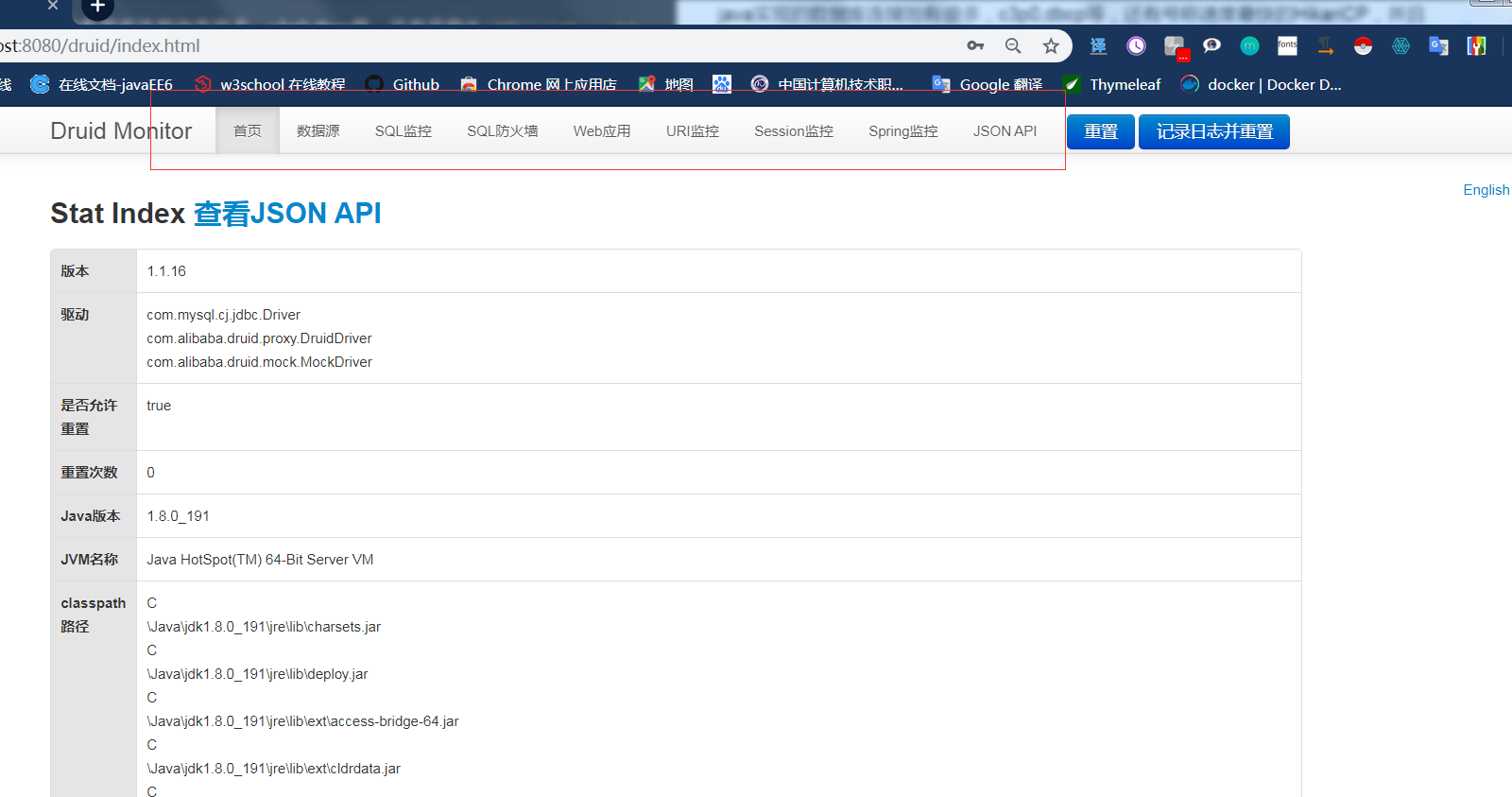Switch language to English
This screenshot has height=797, width=1512.
point(1486,190)
